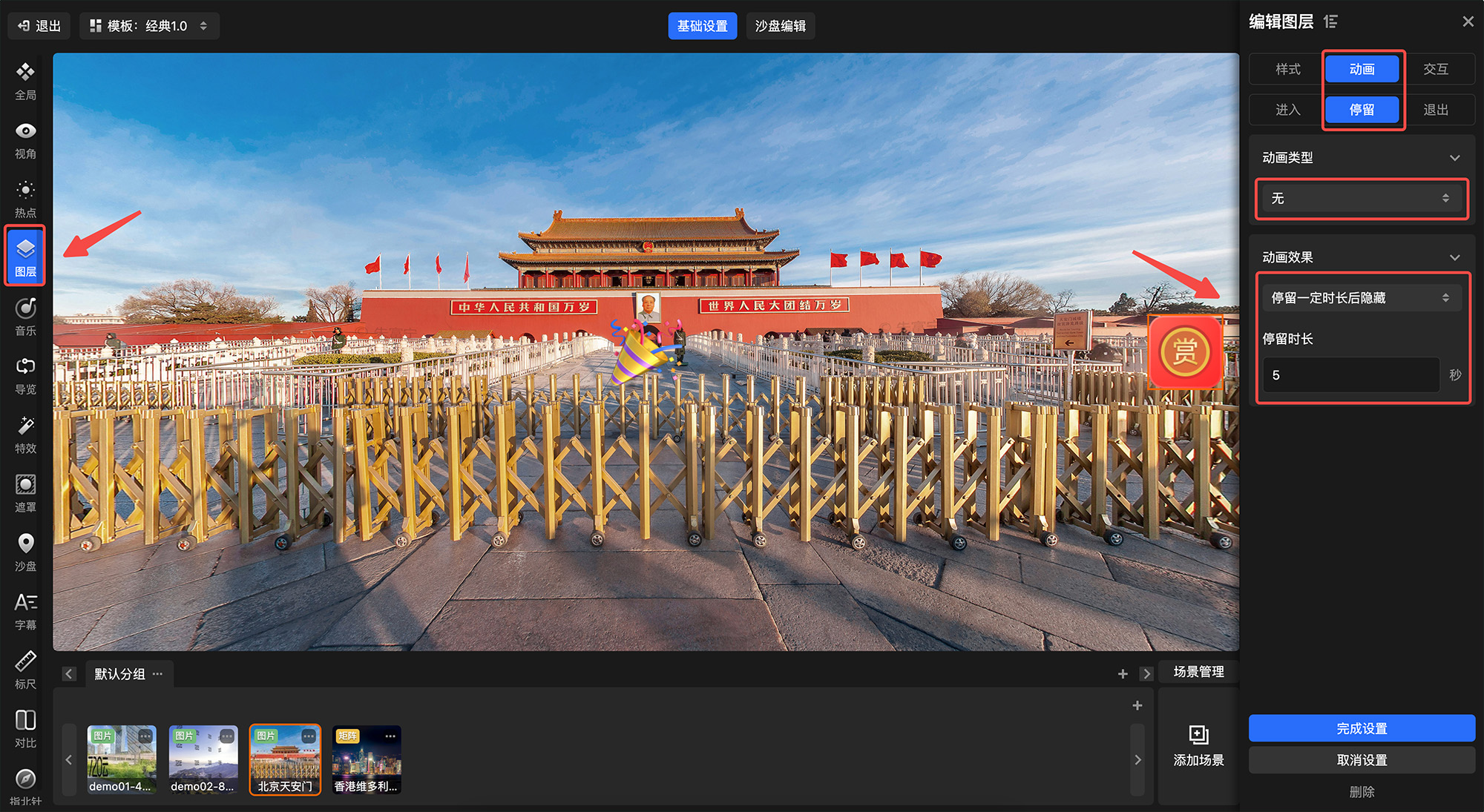Viewport: 1484px width, 812px height.
Task: Switch to the 样式 style tab
Action: click(1287, 69)
